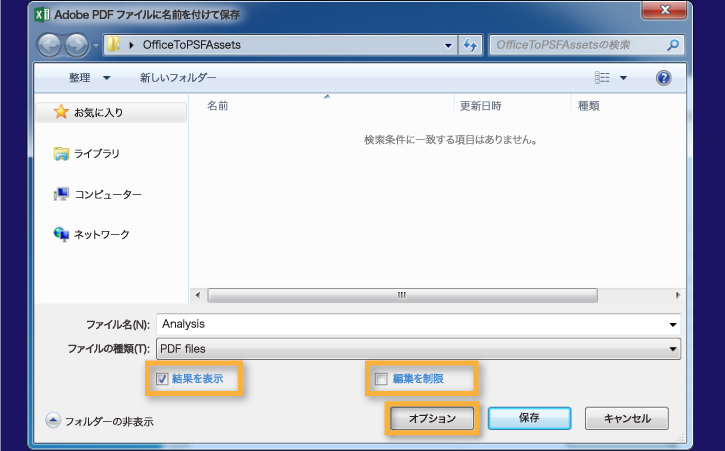Open the ファイル名 dropdown arrow

tap(673, 325)
